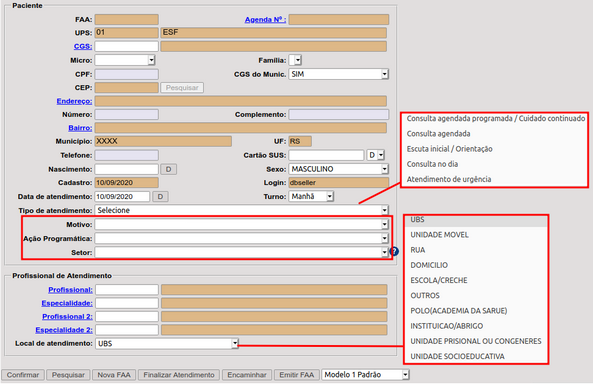The image size is (597, 386).
Task: Click the CEP input field
Action: (126, 88)
